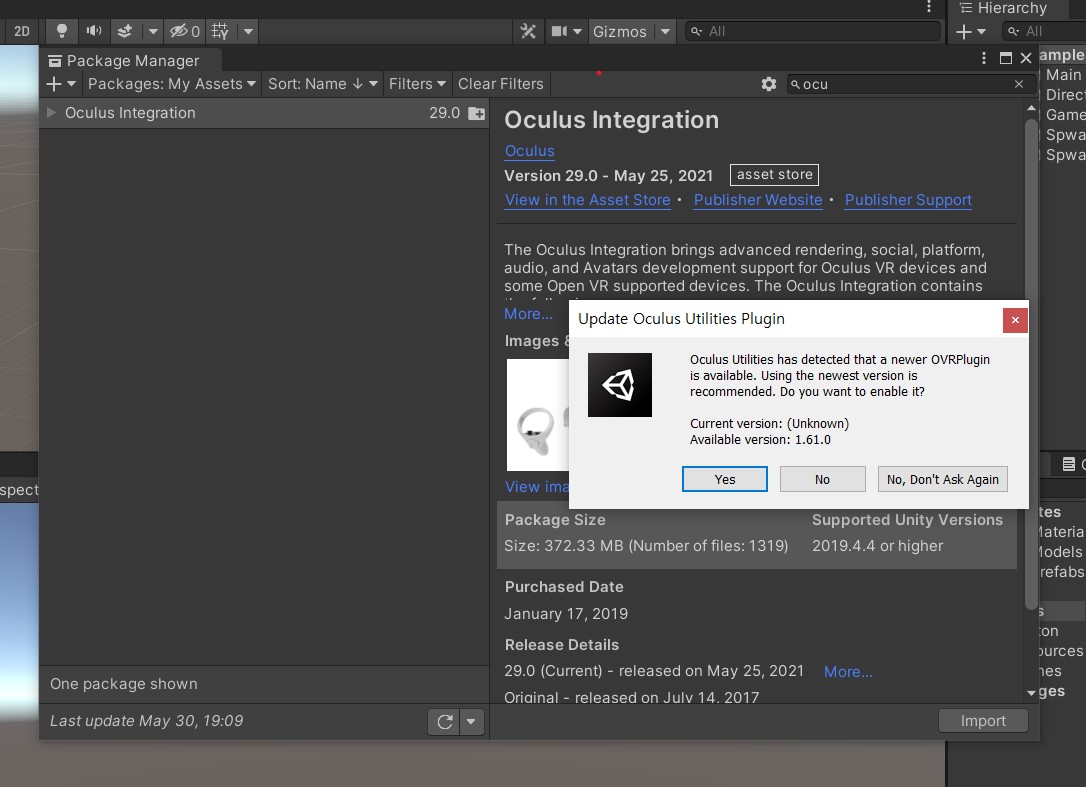1086x787 pixels.
Task: Open Package Manager settings gear
Action: (769, 84)
